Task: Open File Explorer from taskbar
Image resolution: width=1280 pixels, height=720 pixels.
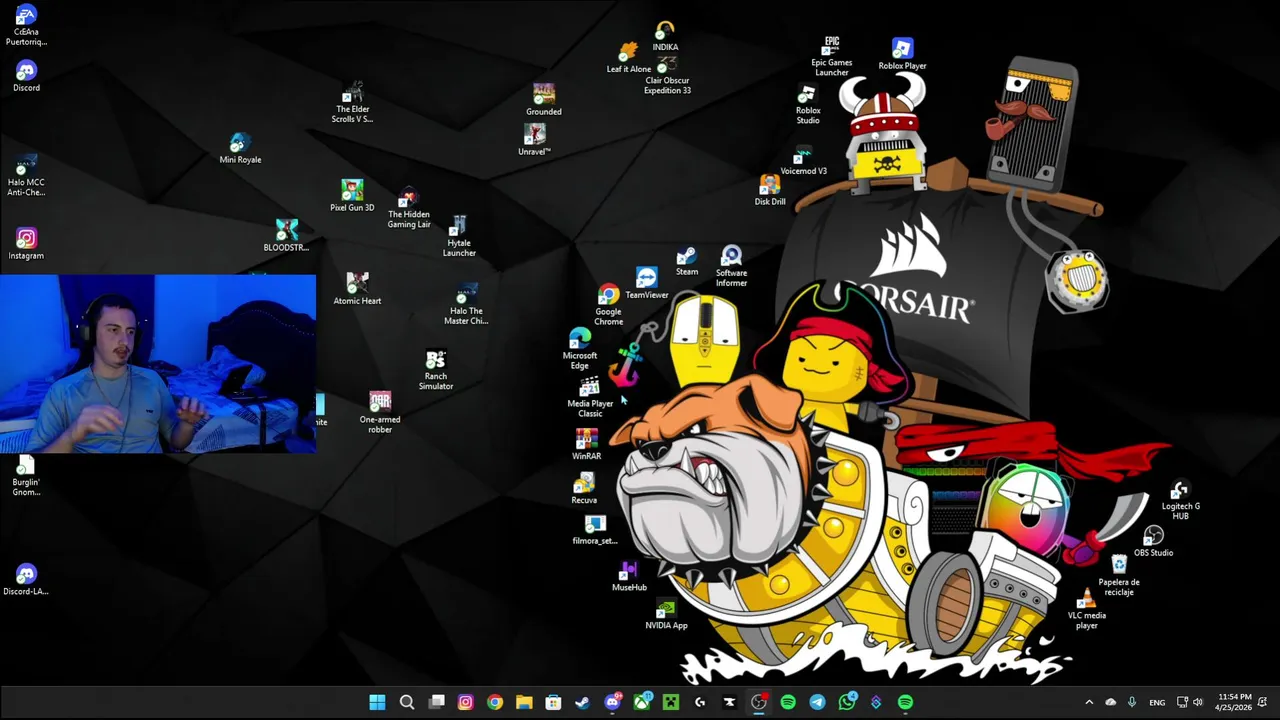Action: [524, 702]
